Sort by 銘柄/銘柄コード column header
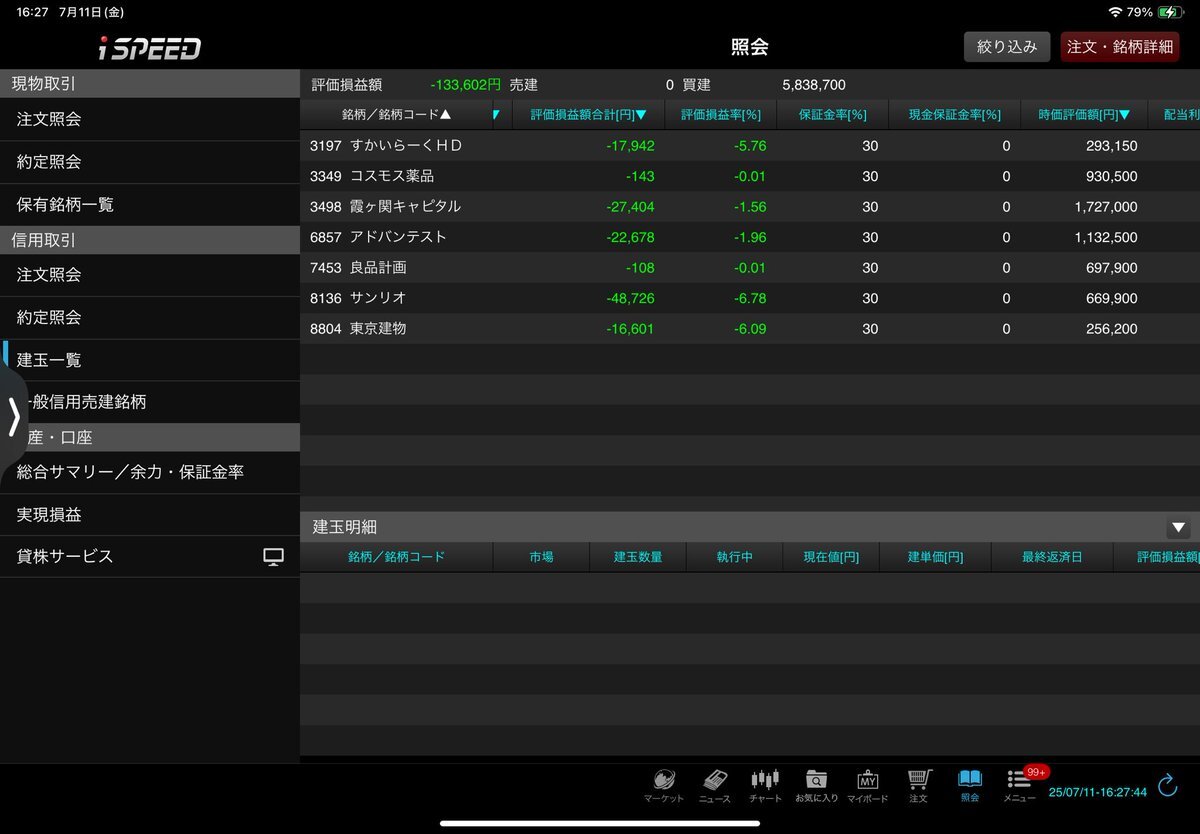The image size is (1200, 834). 397,115
